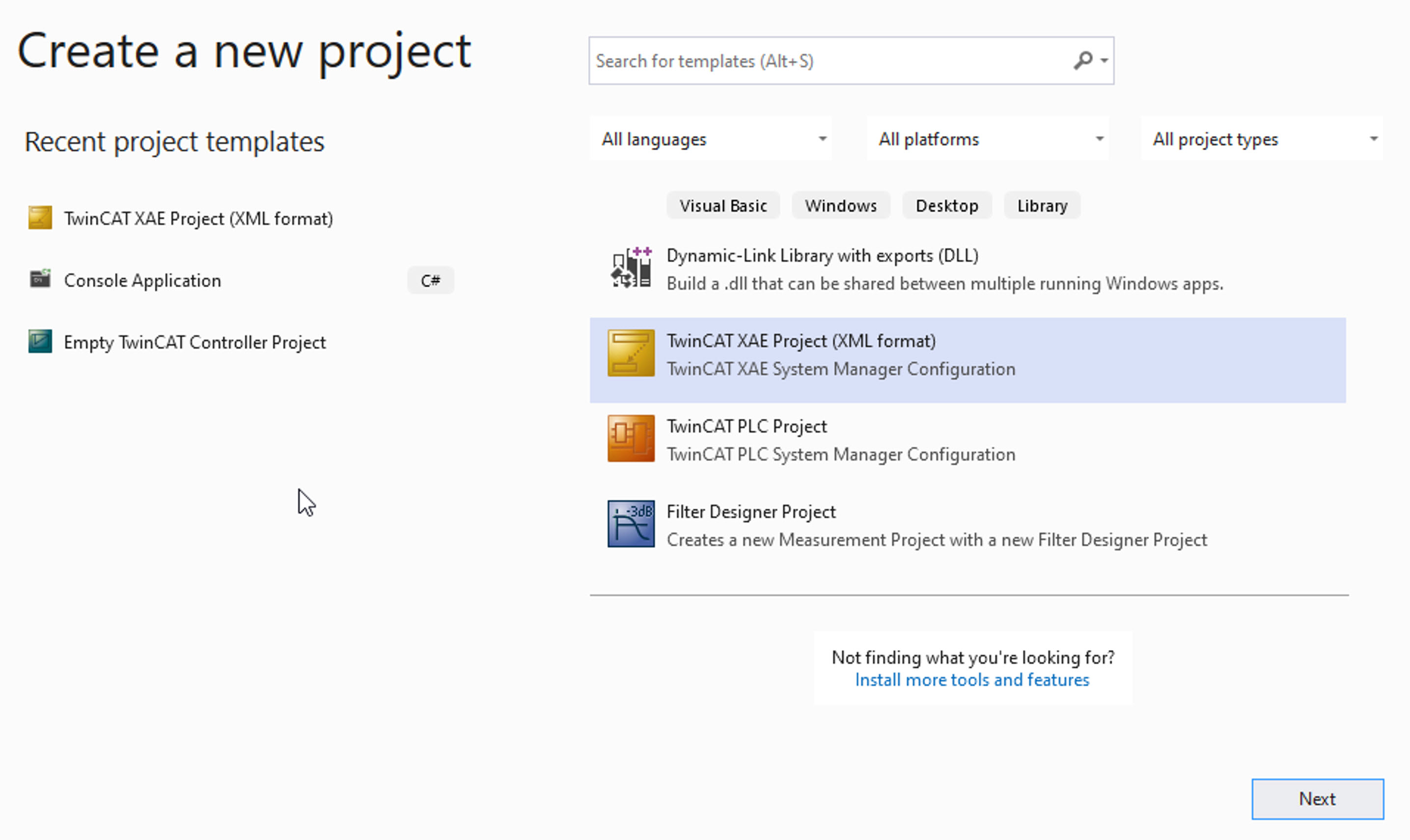Click the Empty TwinCAT Controller Project icon
The image size is (1410, 840).
click(x=40, y=341)
